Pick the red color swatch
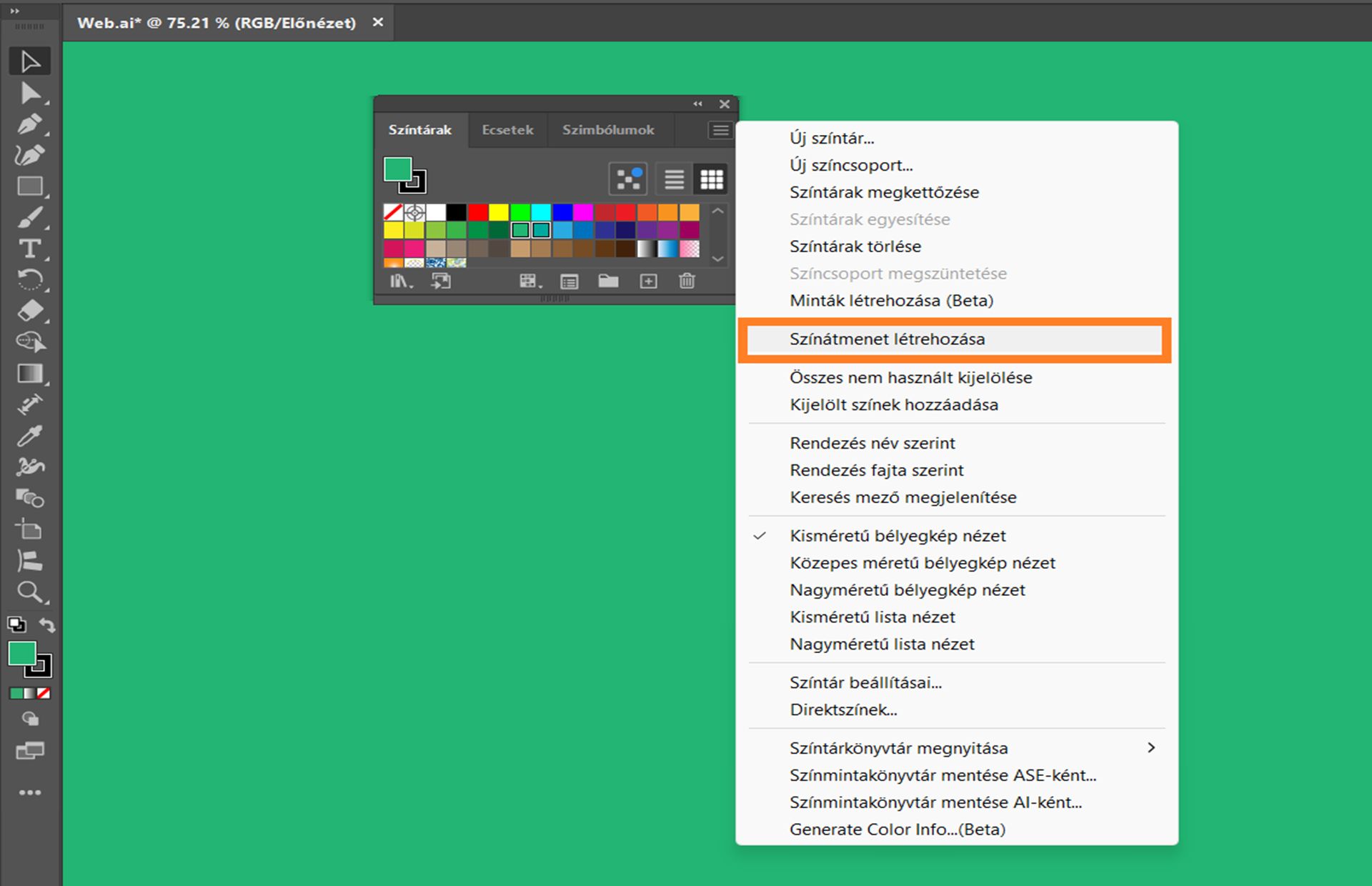This screenshot has width=1372, height=886. (x=477, y=212)
